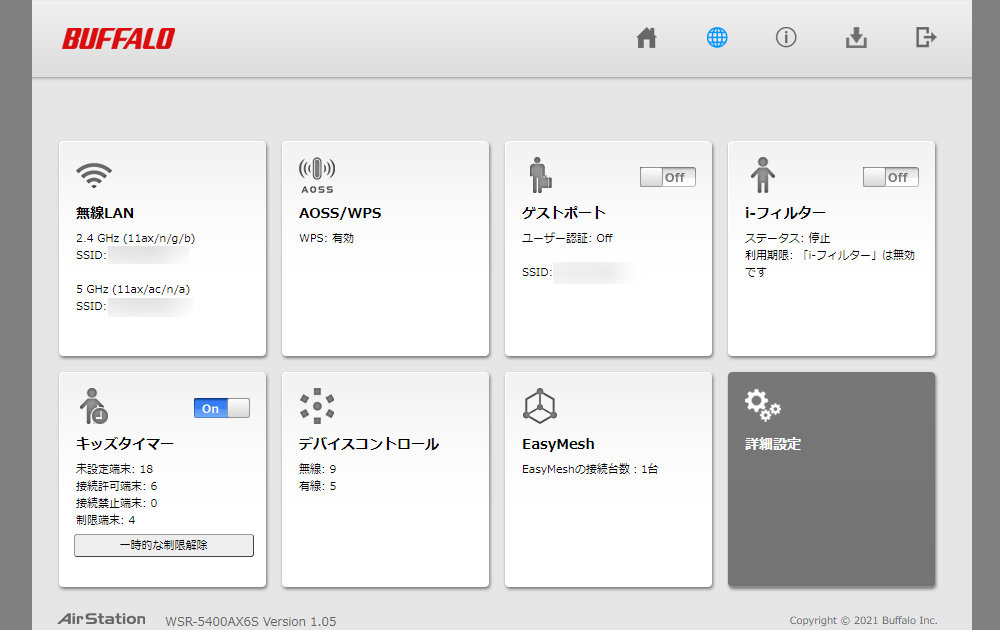Log out using the exit icon
Image resolution: width=1000 pixels, height=630 pixels.
(925, 37)
